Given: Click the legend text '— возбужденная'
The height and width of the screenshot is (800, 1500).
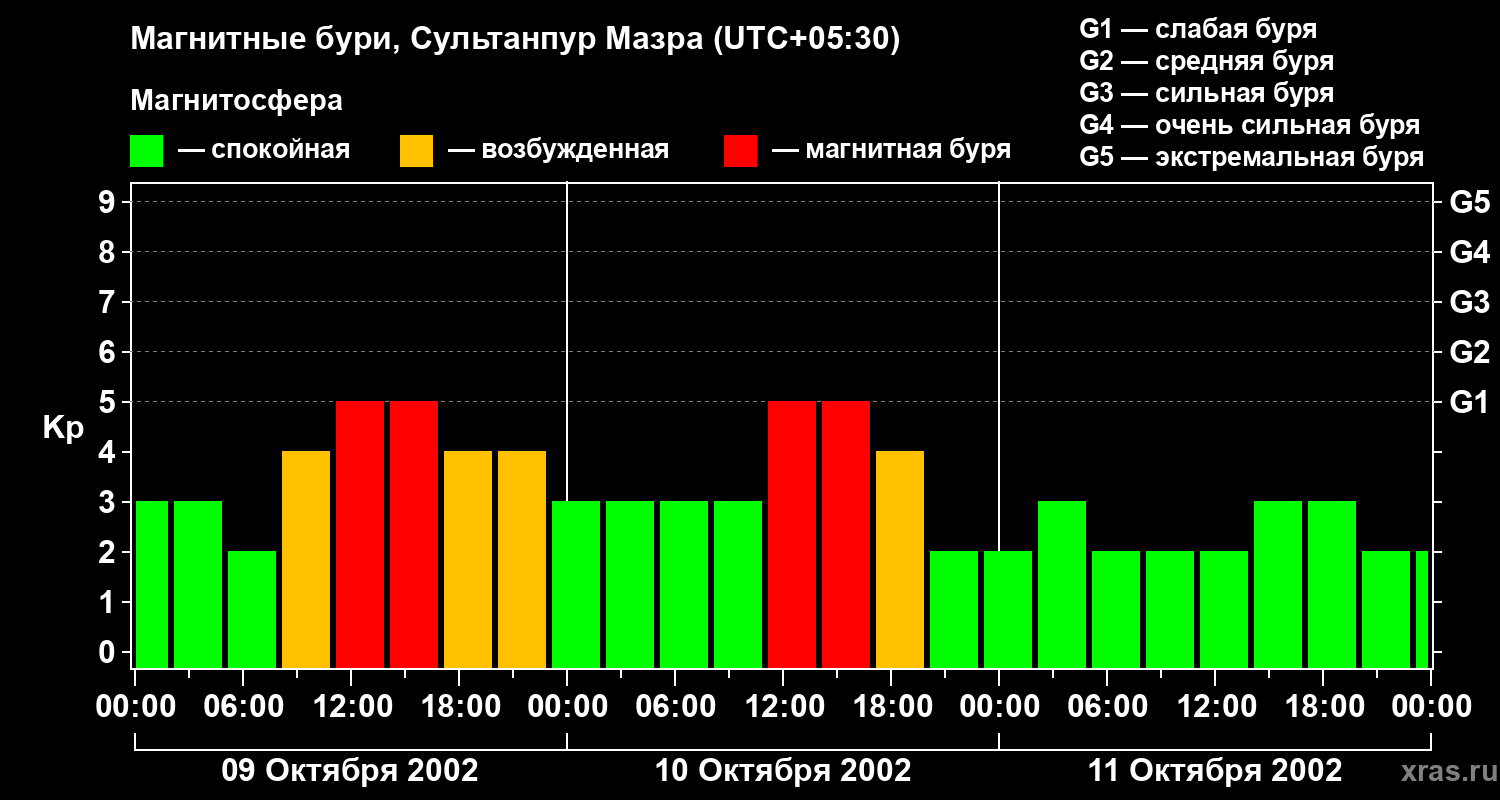Looking at the screenshot, I should (559, 150).
